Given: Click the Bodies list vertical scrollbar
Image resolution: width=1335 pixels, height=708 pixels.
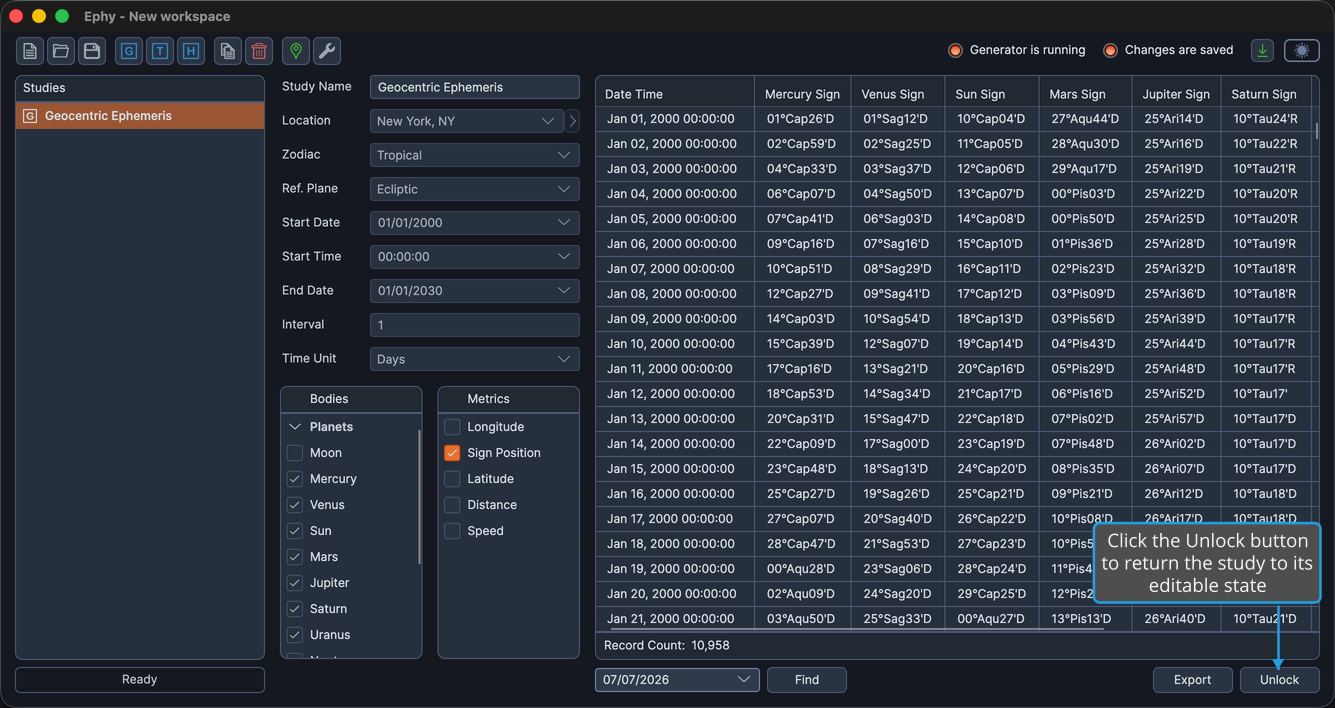Looking at the screenshot, I should point(419,497).
